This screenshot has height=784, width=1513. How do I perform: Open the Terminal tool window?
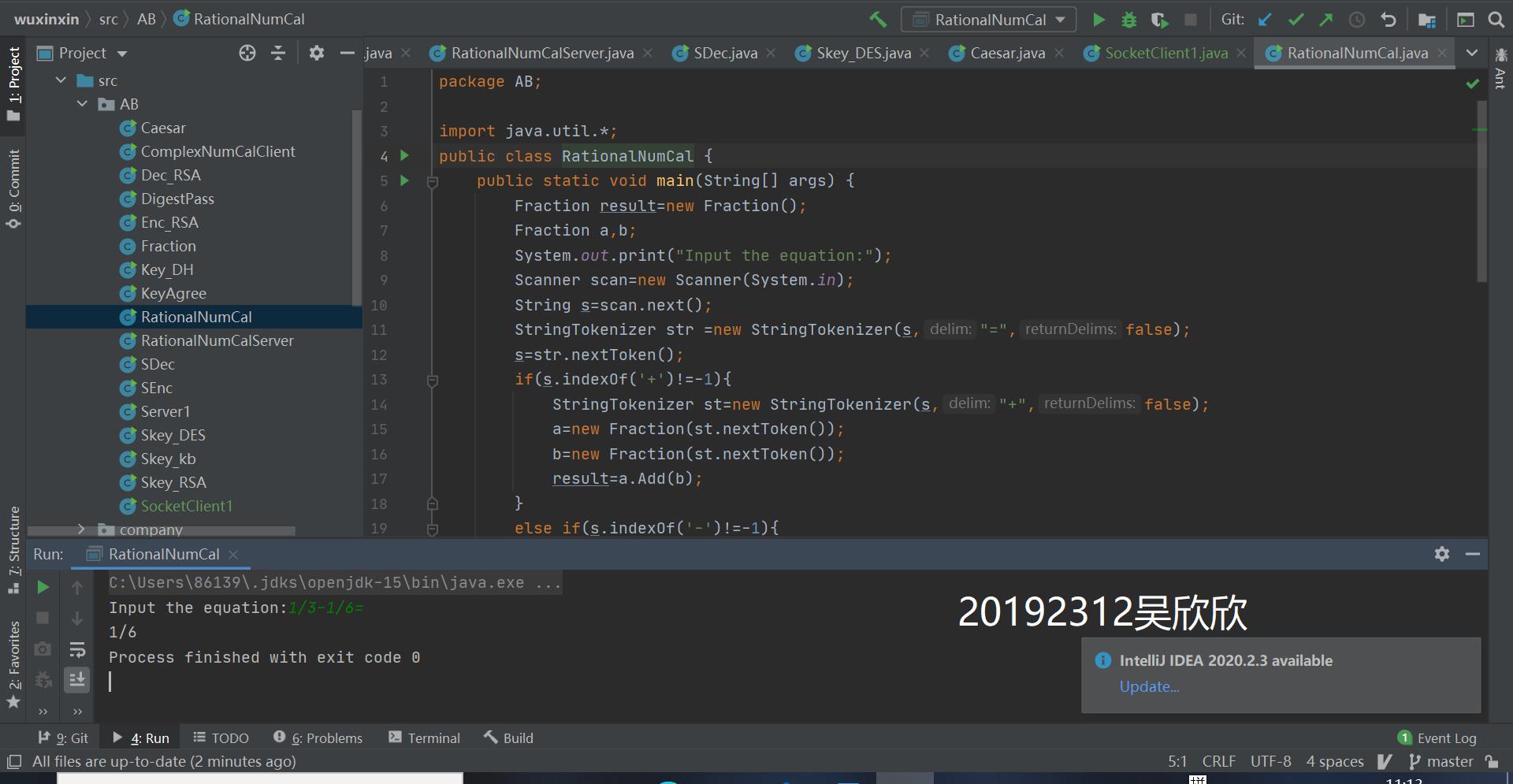424,738
